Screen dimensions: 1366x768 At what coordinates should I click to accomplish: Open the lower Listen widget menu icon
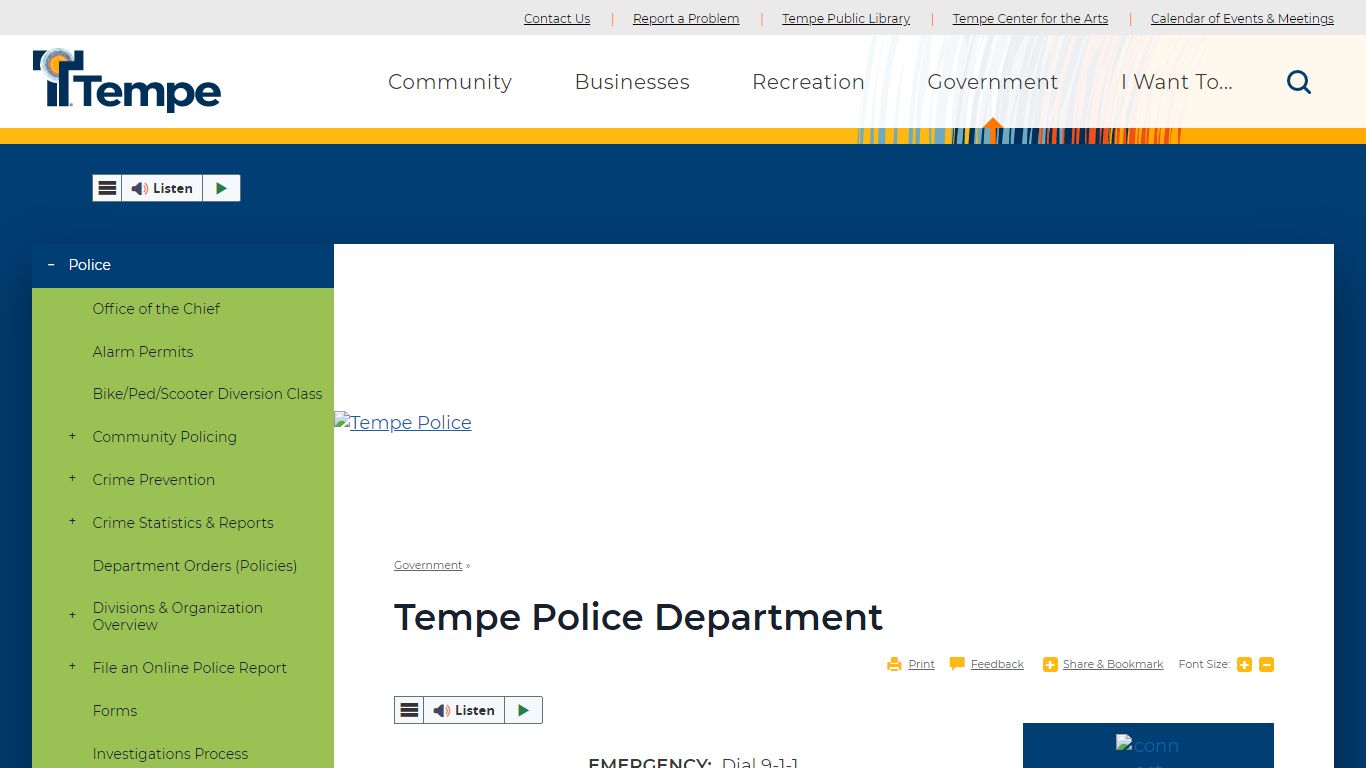click(409, 710)
